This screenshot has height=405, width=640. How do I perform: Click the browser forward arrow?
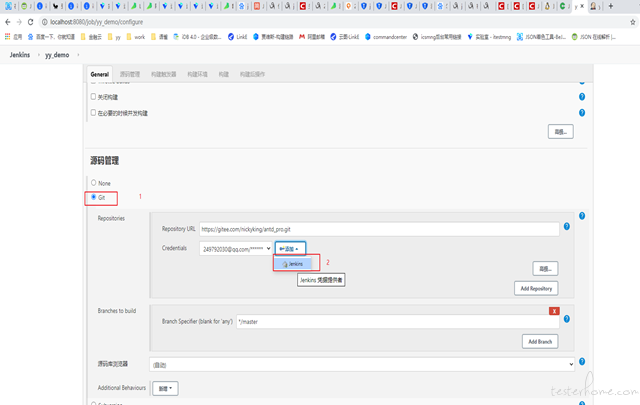19,22
